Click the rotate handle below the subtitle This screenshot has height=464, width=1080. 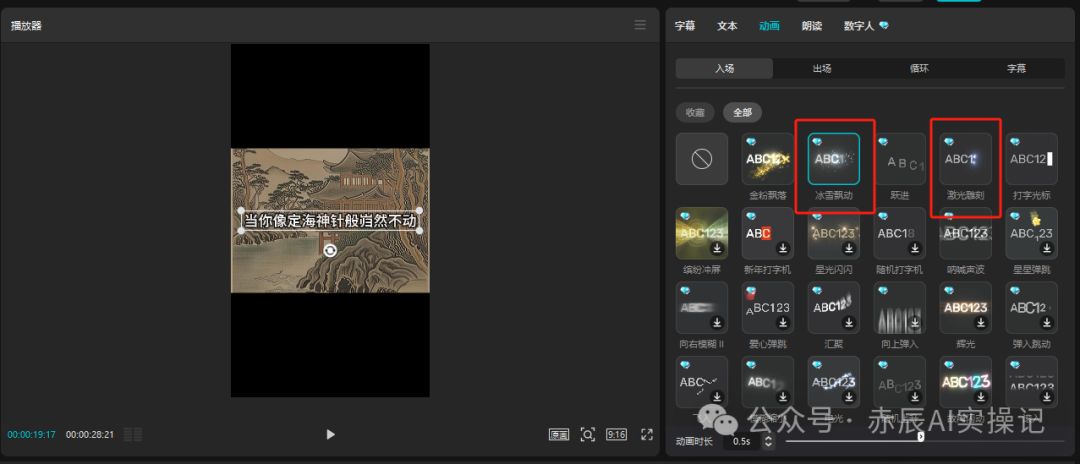330,251
